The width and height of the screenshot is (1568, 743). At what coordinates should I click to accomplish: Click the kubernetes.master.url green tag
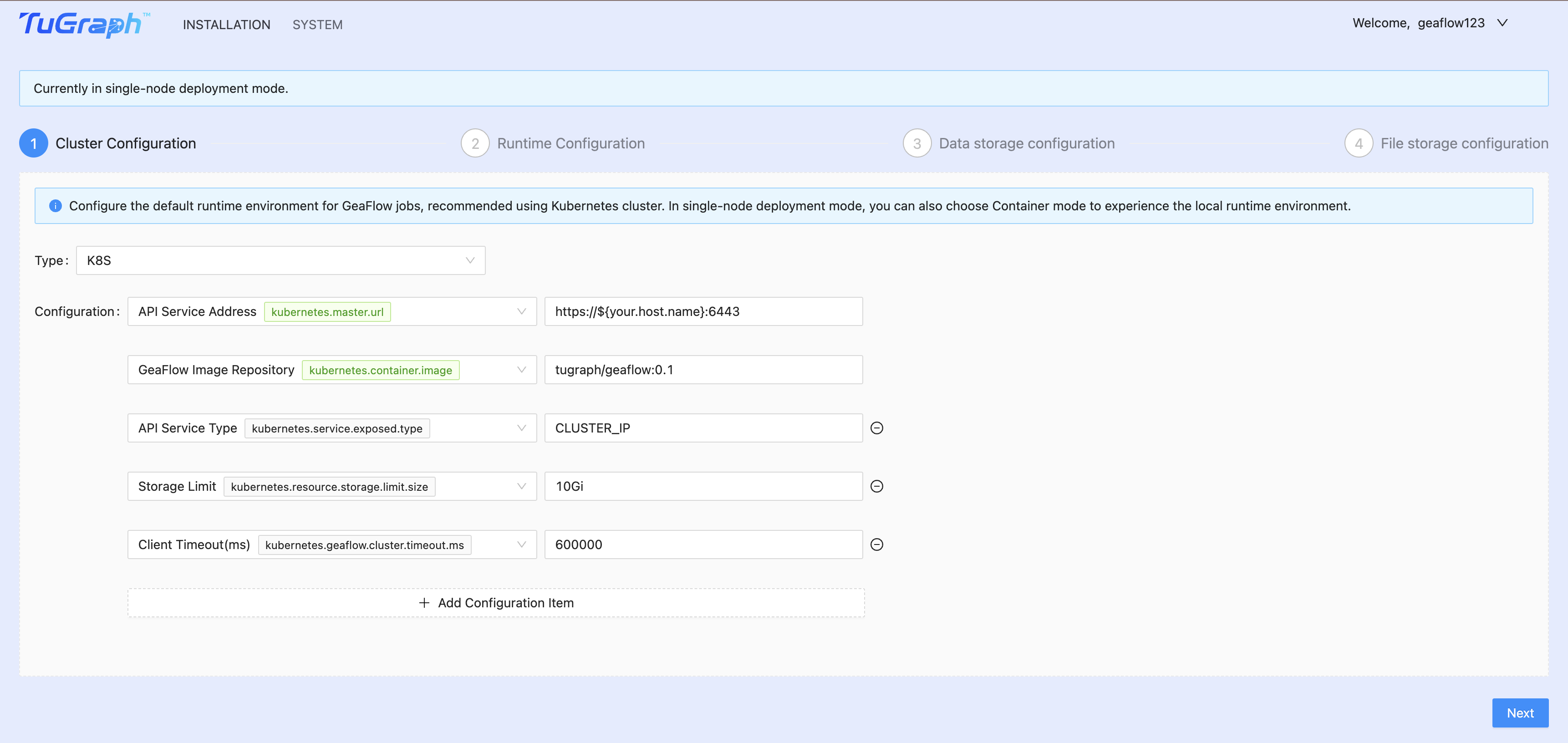coord(327,311)
